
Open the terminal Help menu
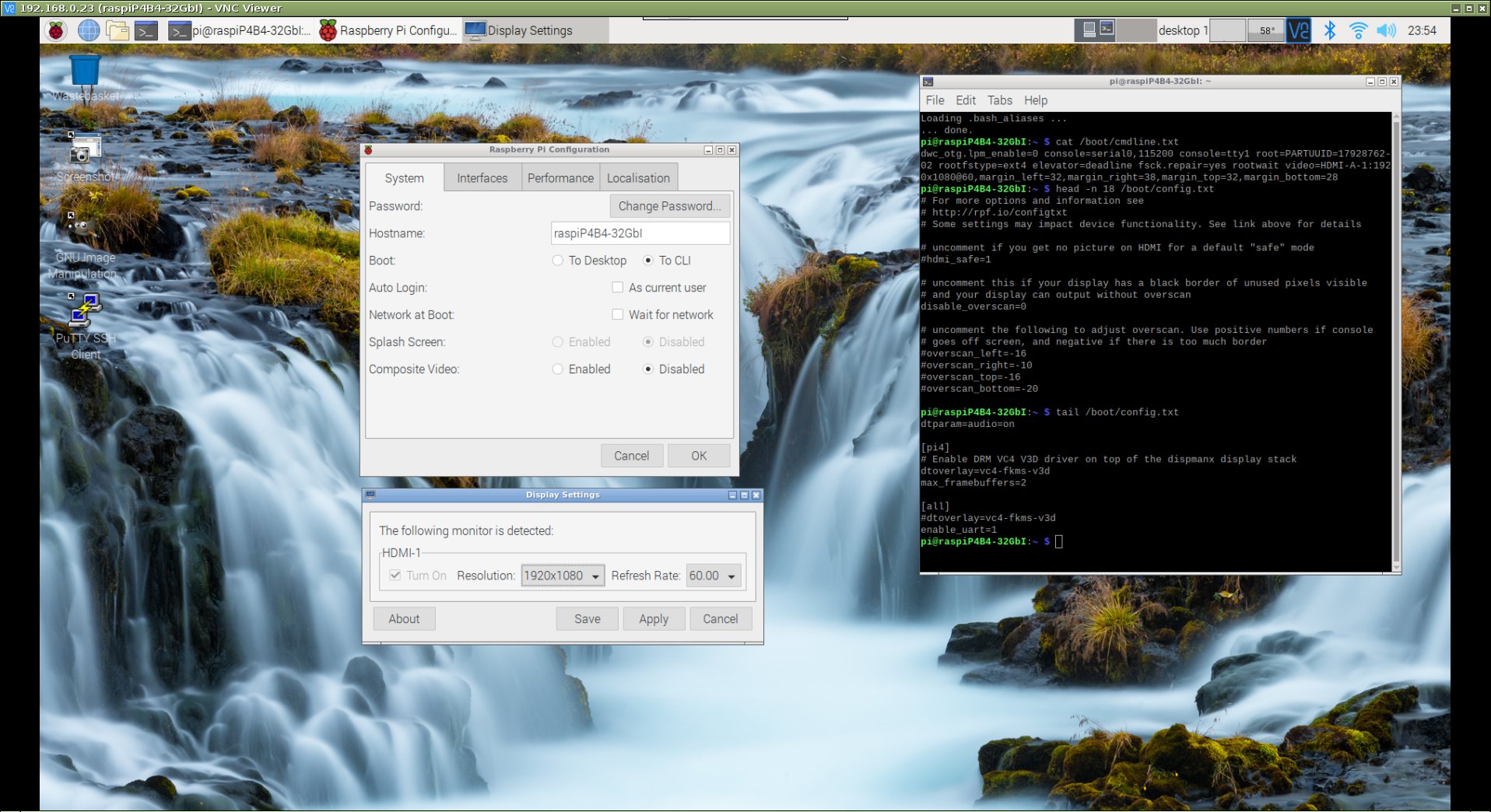pyautogui.click(x=1036, y=100)
